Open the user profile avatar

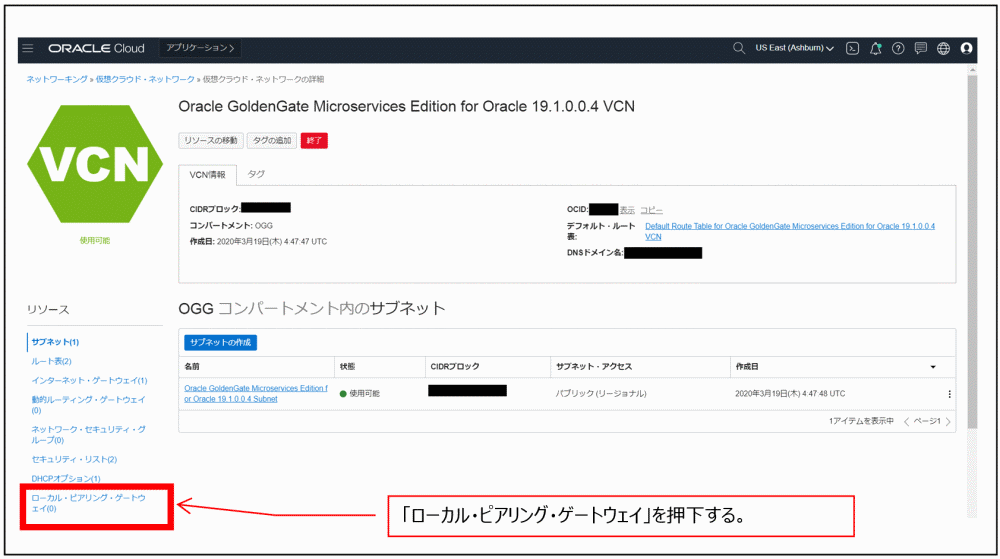point(966,48)
